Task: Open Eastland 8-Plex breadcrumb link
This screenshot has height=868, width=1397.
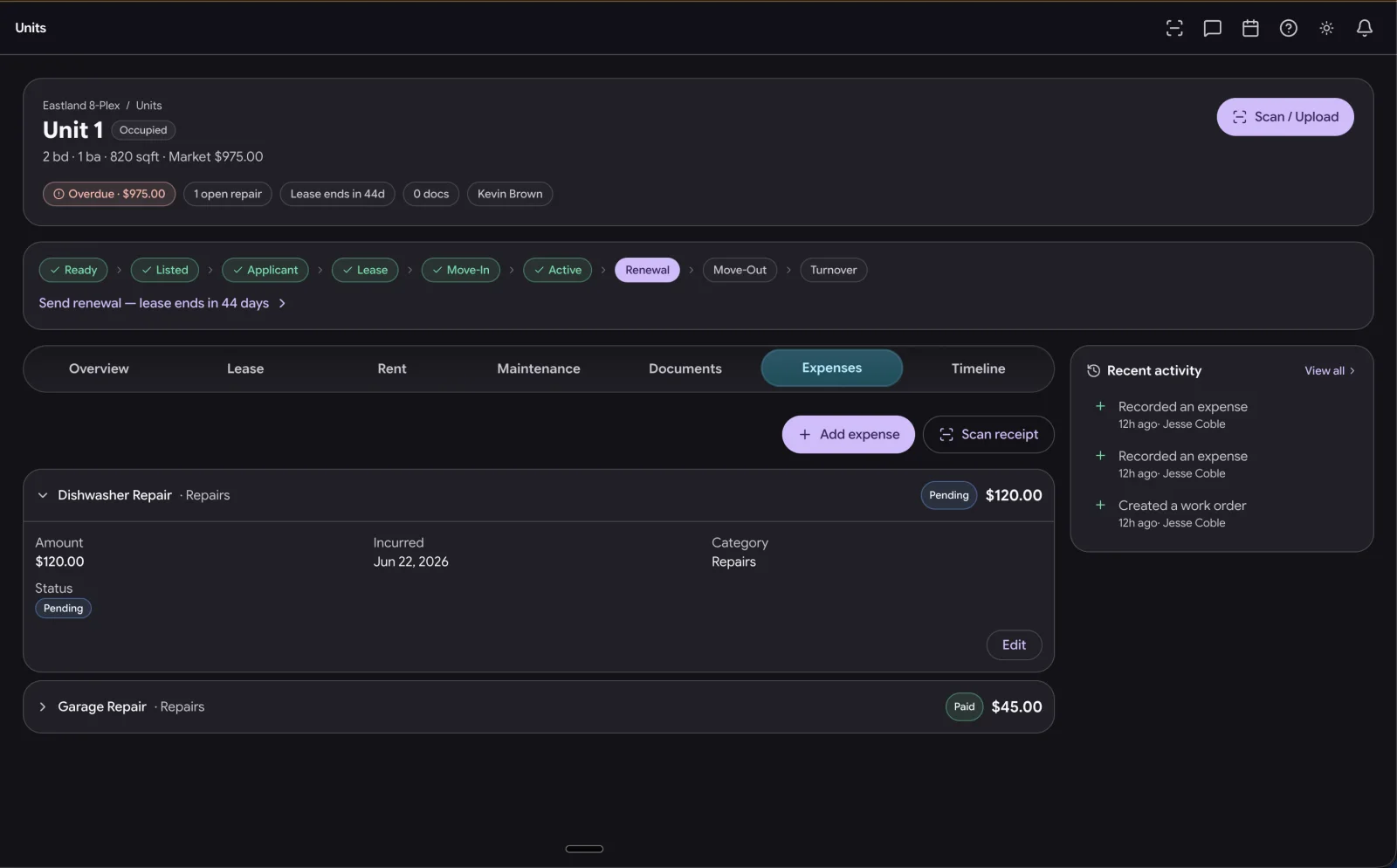Action: pos(81,106)
